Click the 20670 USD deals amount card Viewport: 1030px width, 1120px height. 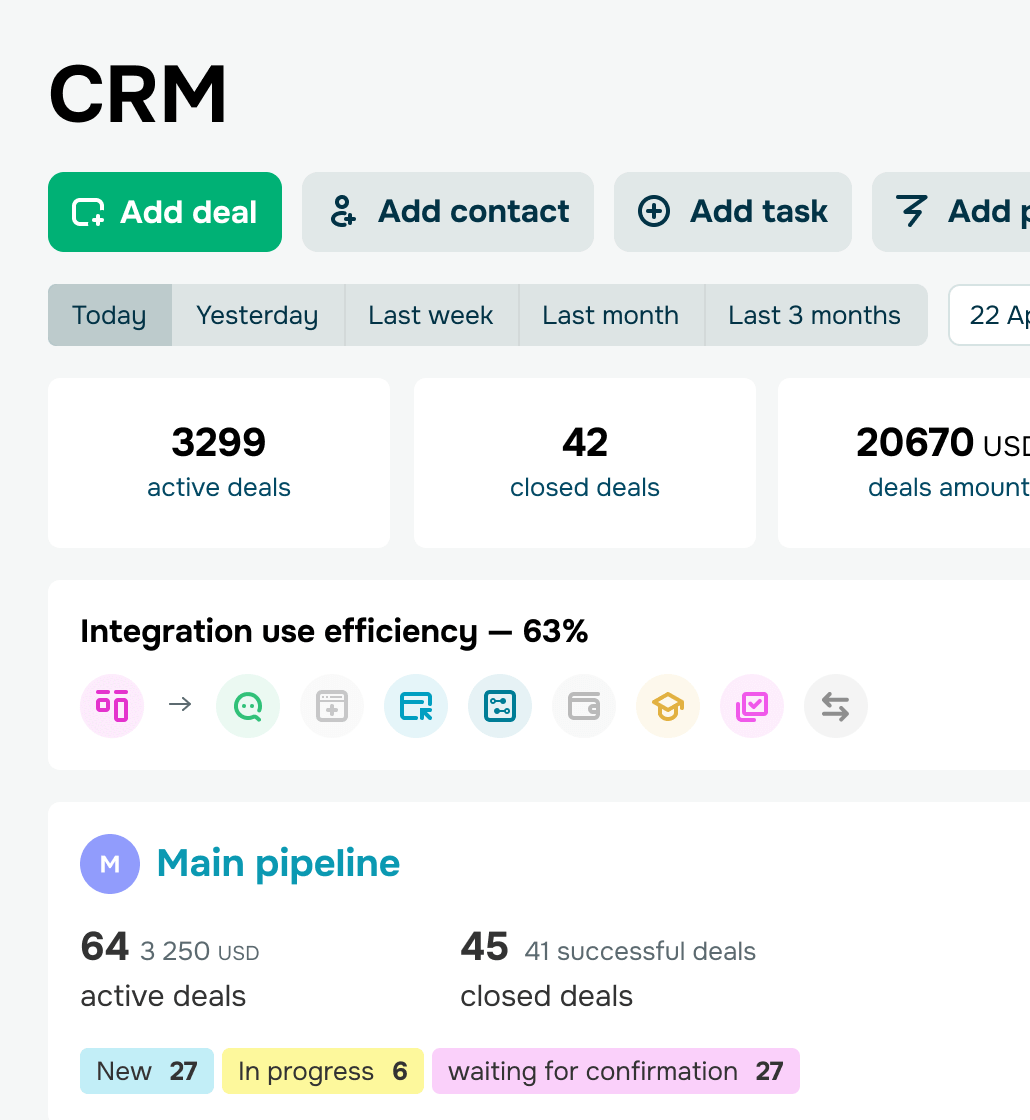[x=904, y=463]
